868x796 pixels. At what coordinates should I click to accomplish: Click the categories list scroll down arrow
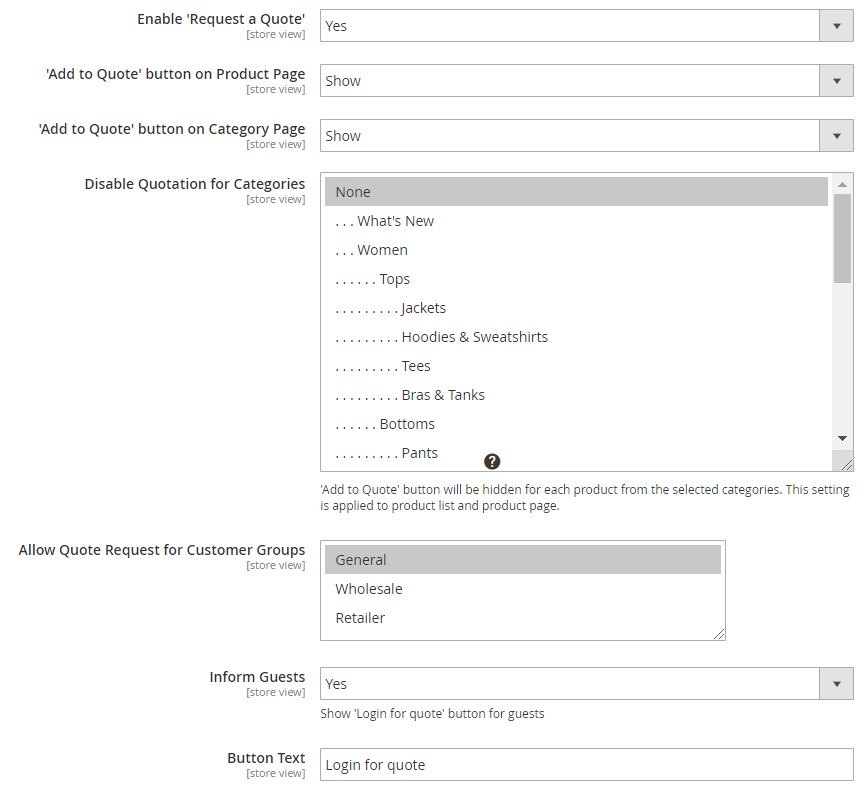coord(842,438)
